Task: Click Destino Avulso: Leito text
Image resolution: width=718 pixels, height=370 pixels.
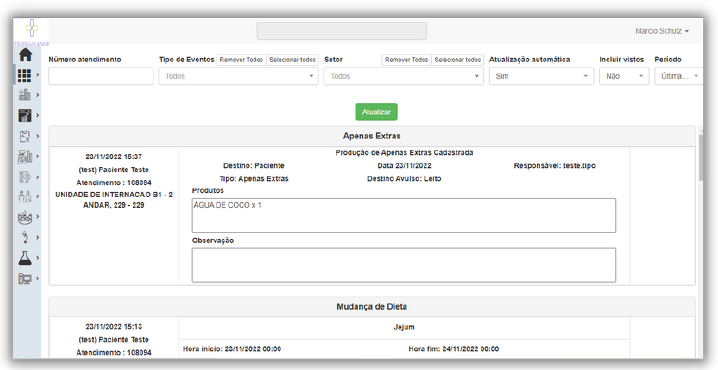Action: pos(404,179)
